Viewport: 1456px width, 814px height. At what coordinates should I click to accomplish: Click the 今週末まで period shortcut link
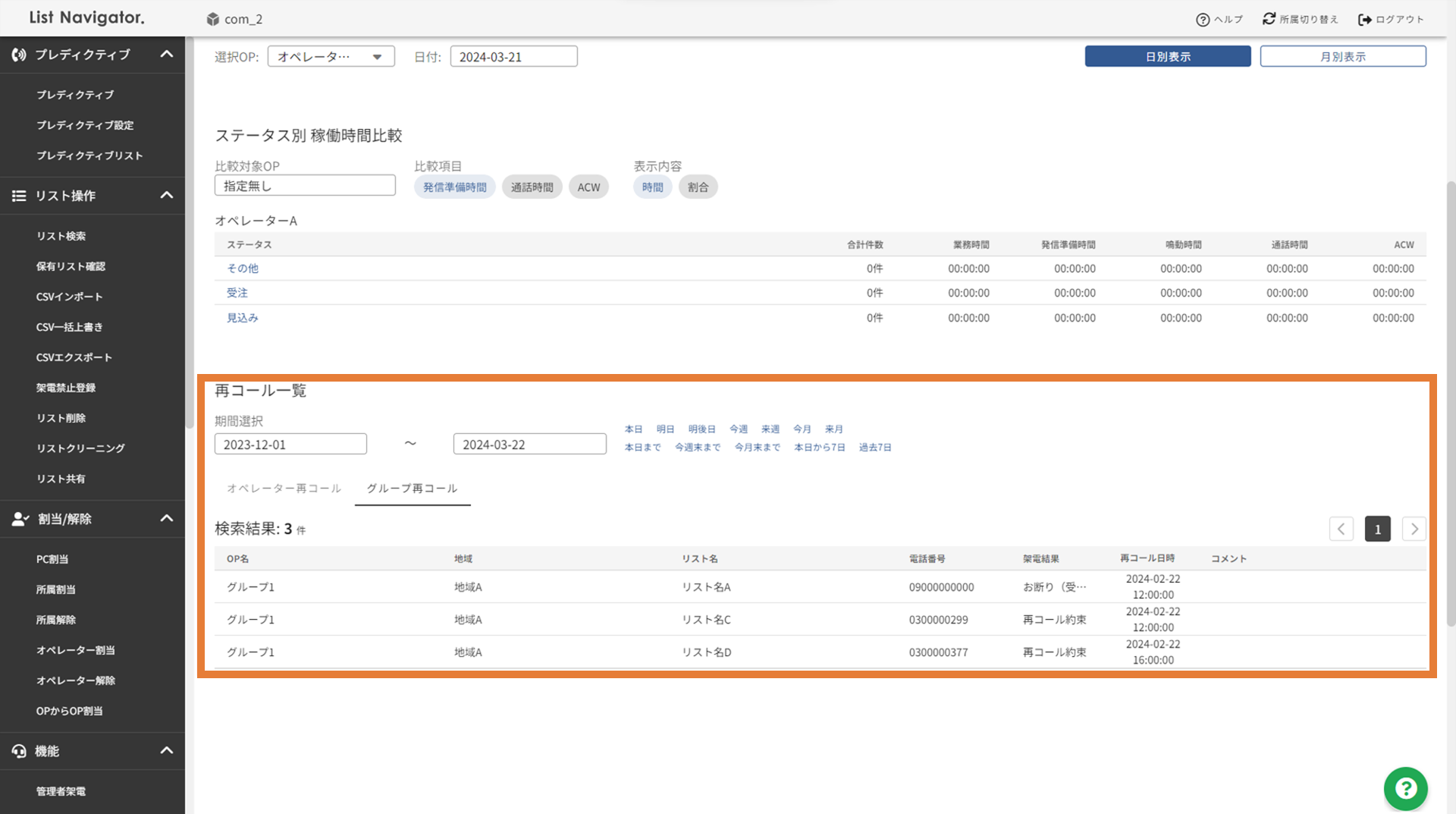(697, 448)
